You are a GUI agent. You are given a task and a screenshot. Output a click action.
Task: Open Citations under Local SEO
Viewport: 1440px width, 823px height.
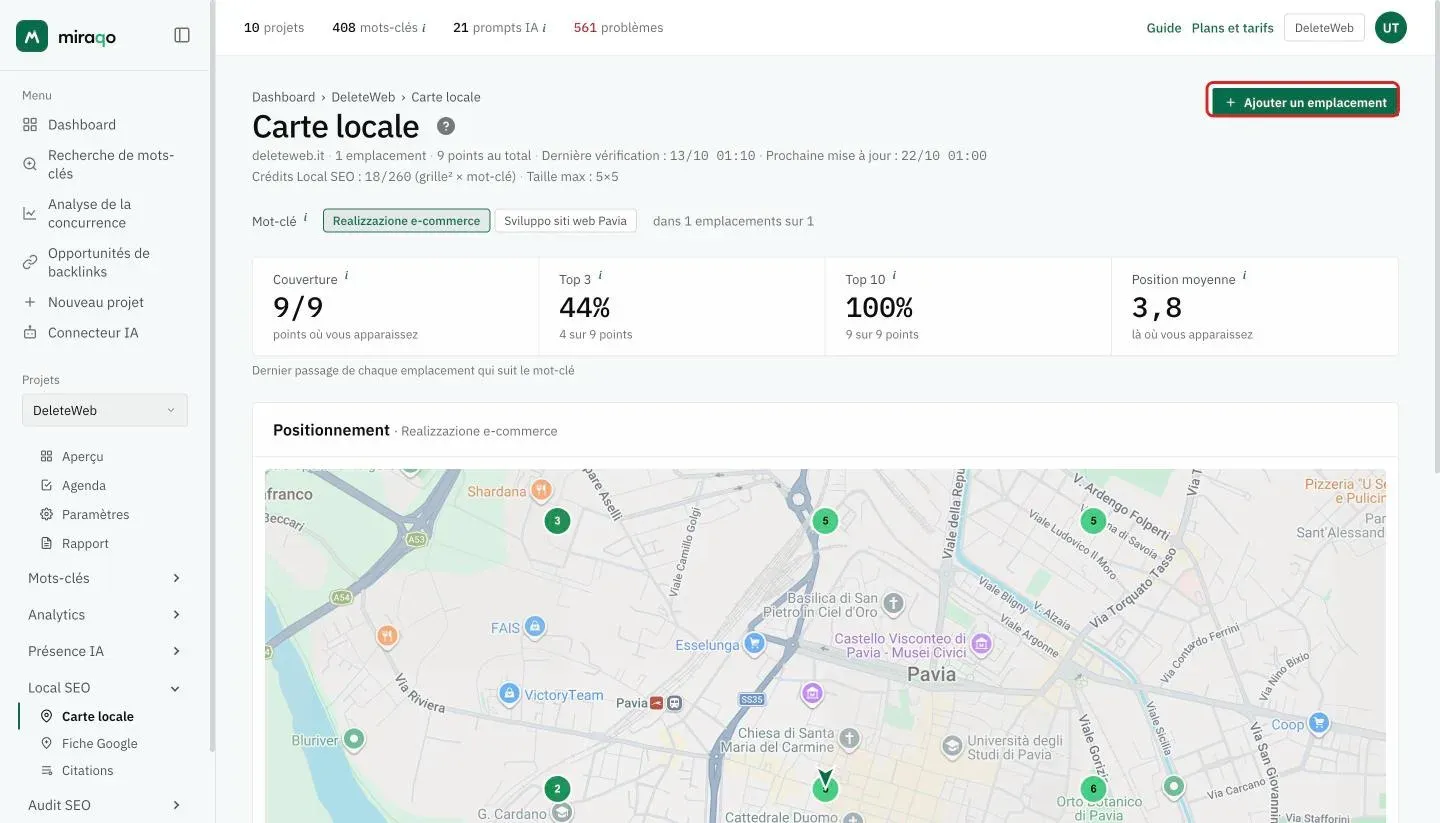[87, 770]
